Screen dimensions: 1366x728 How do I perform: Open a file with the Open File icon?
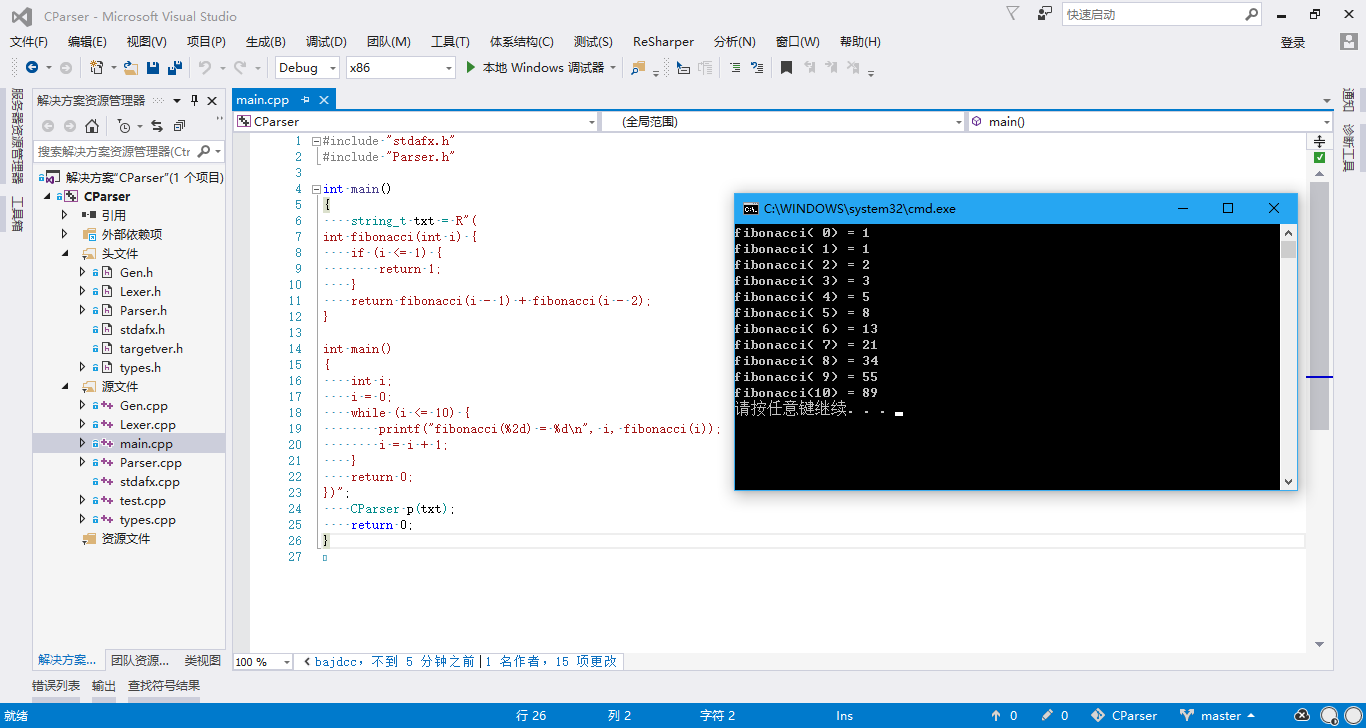pos(128,67)
